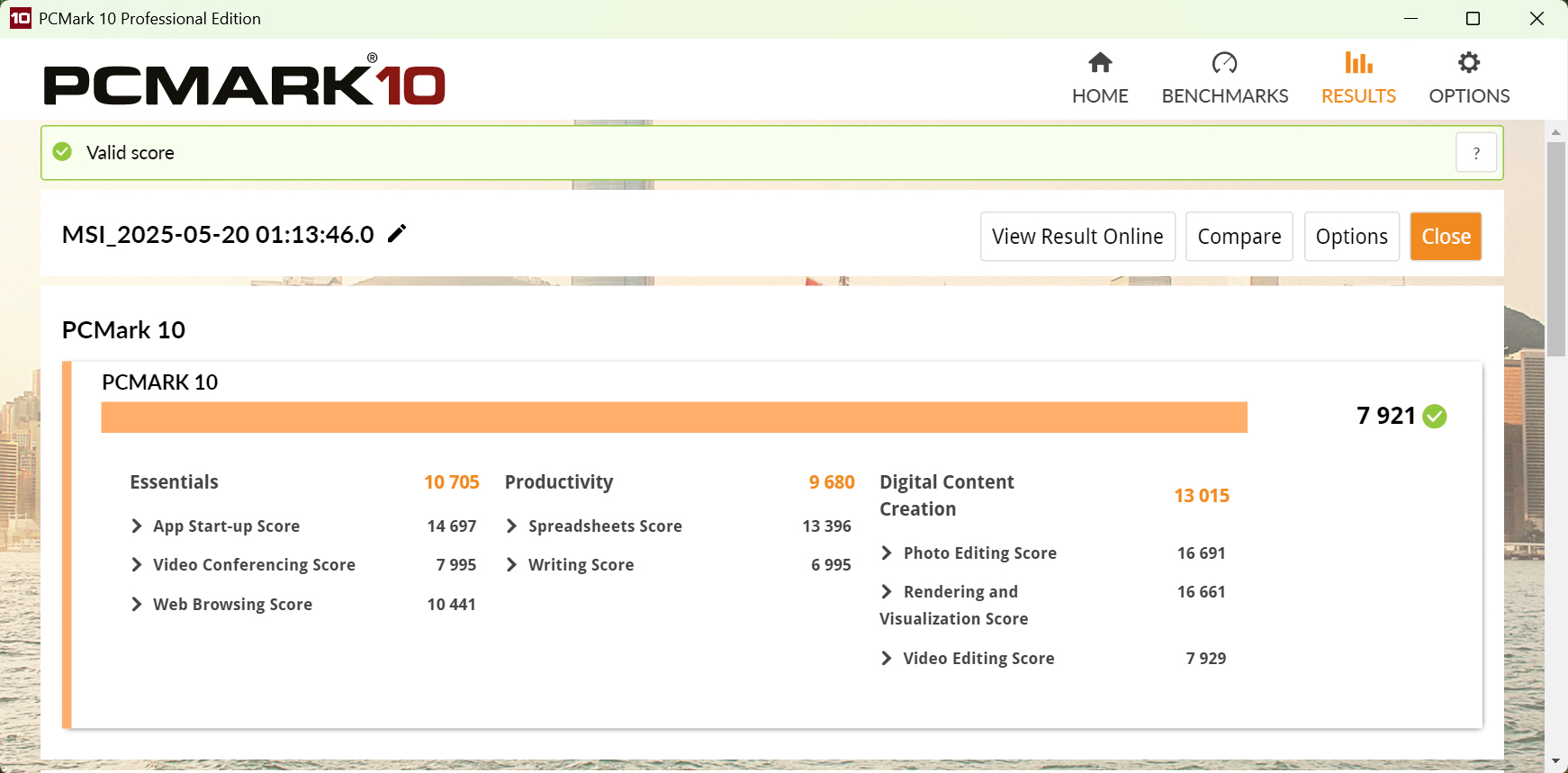
Task: Expand App Start-up Score details
Action: click(137, 526)
